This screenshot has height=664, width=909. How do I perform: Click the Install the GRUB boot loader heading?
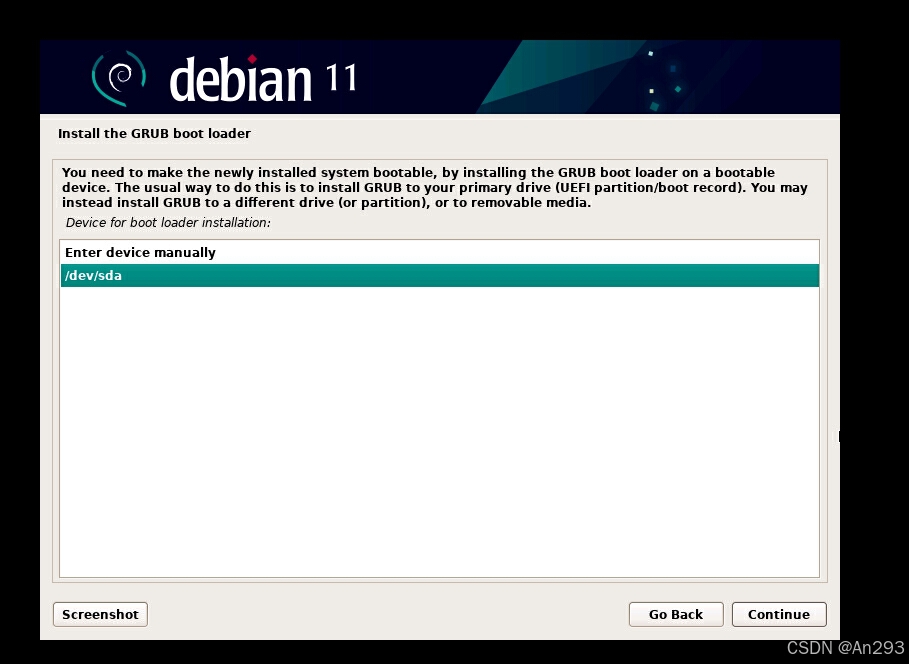click(x=154, y=133)
